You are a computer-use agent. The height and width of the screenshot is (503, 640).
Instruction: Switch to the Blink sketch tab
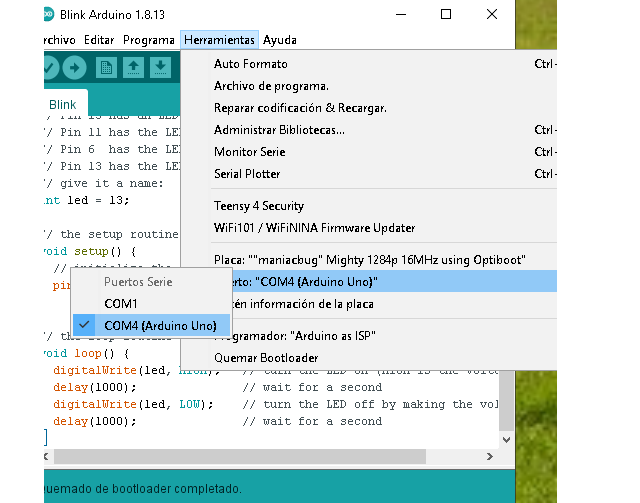(63, 104)
